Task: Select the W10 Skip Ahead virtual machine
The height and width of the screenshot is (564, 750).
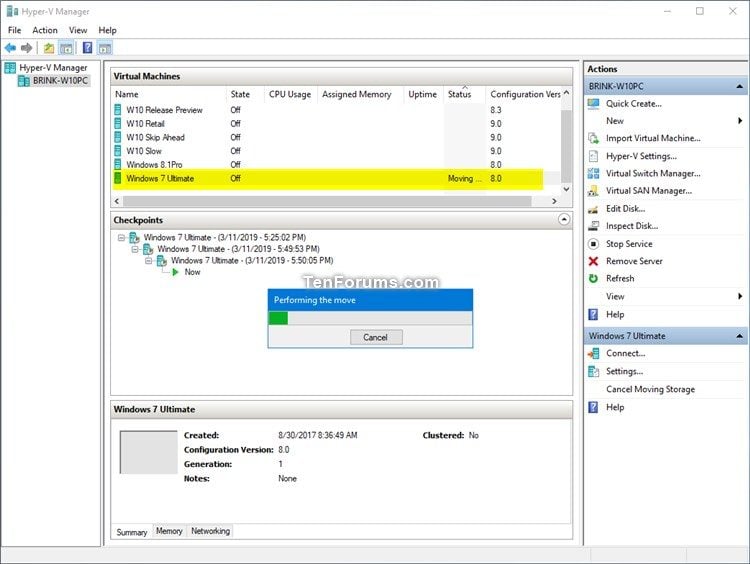Action: click(x=155, y=137)
